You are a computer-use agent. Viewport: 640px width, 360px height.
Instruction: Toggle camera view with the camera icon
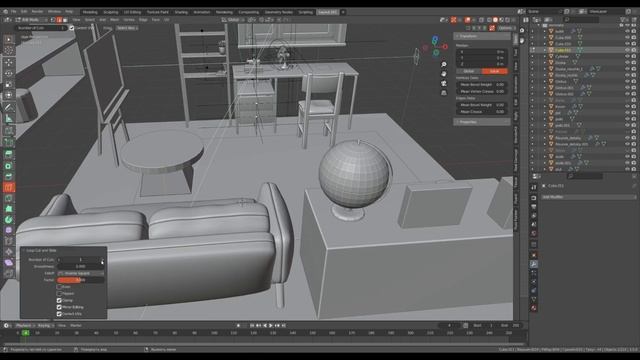(444, 83)
